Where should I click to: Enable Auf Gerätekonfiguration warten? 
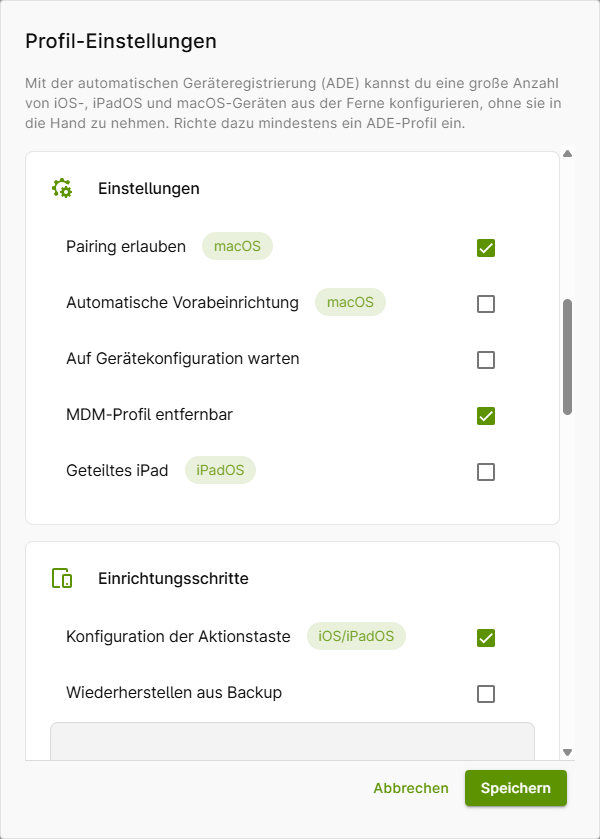pyautogui.click(x=486, y=360)
